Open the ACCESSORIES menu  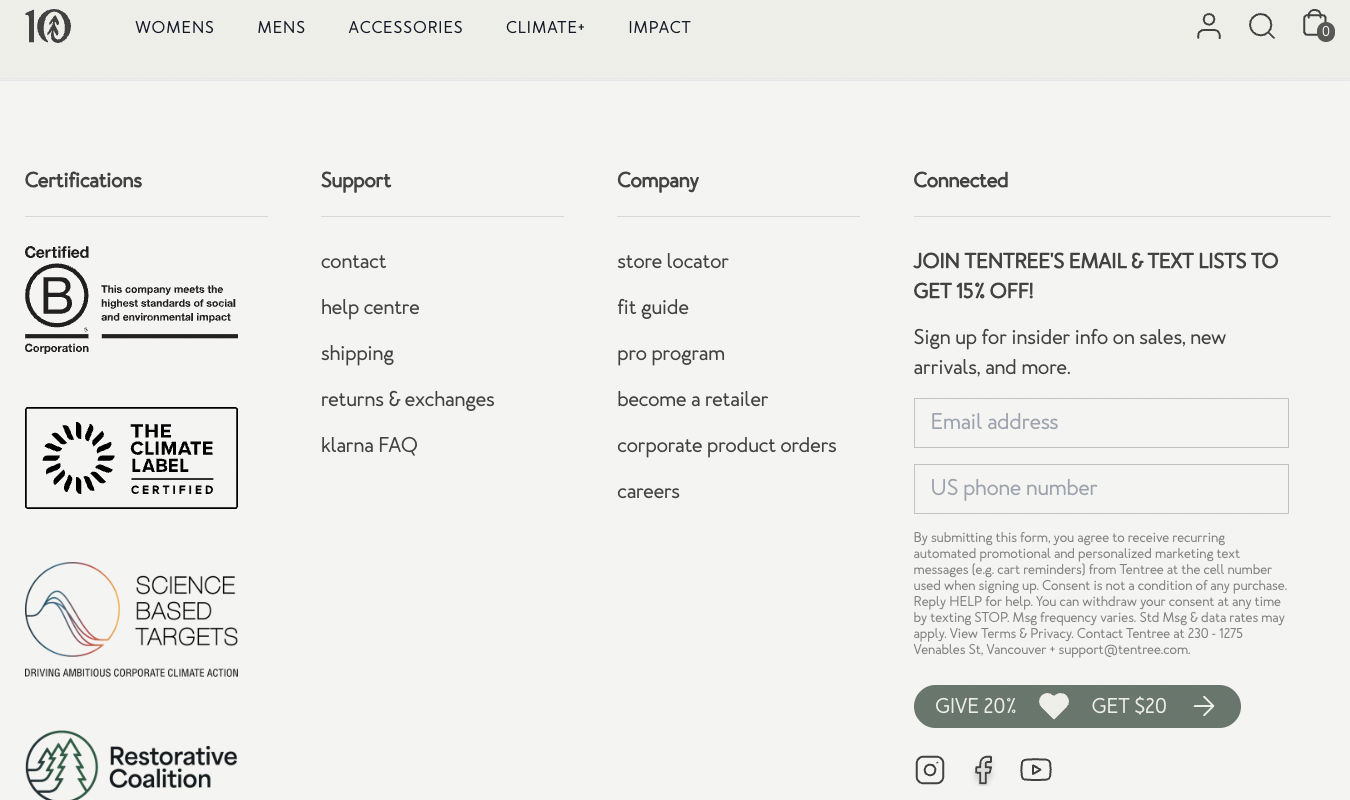406,27
